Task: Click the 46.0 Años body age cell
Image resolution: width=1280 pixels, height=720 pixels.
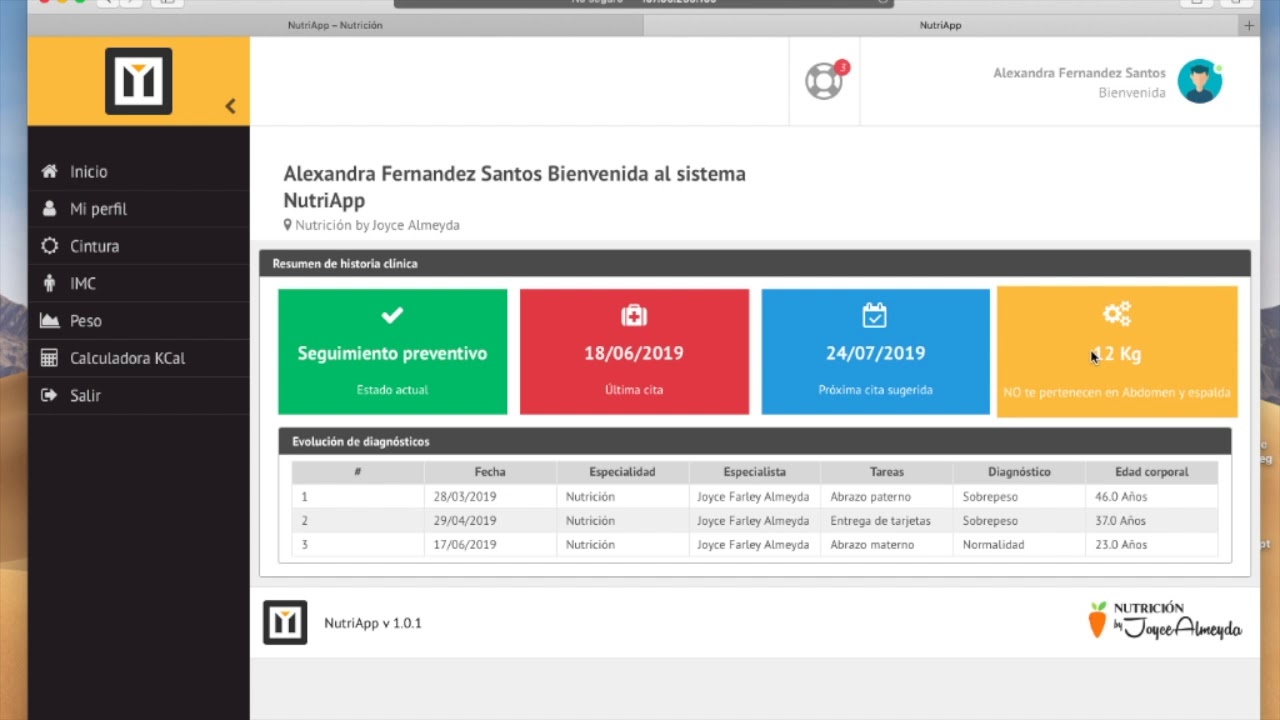Action: (x=1152, y=496)
